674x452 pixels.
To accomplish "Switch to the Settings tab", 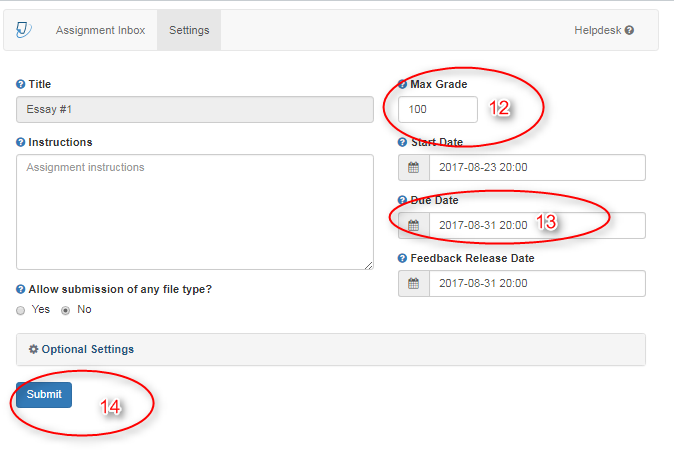I will coord(189,30).
